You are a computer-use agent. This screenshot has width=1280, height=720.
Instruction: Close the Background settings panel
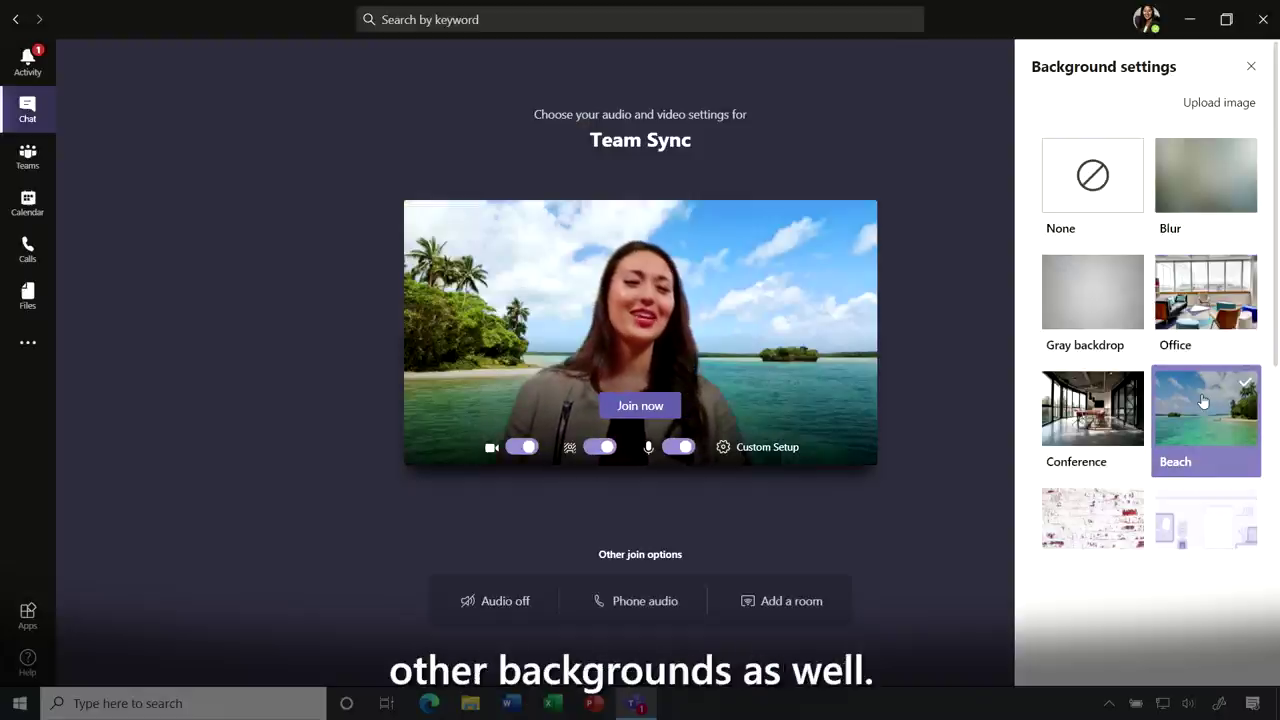[1251, 66]
